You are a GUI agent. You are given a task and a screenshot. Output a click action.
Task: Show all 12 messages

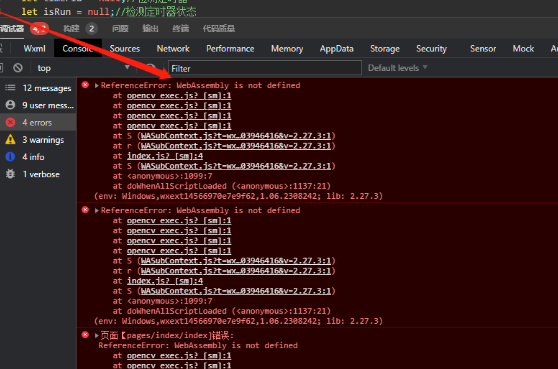pyautogui.click(x=38, y=88)
